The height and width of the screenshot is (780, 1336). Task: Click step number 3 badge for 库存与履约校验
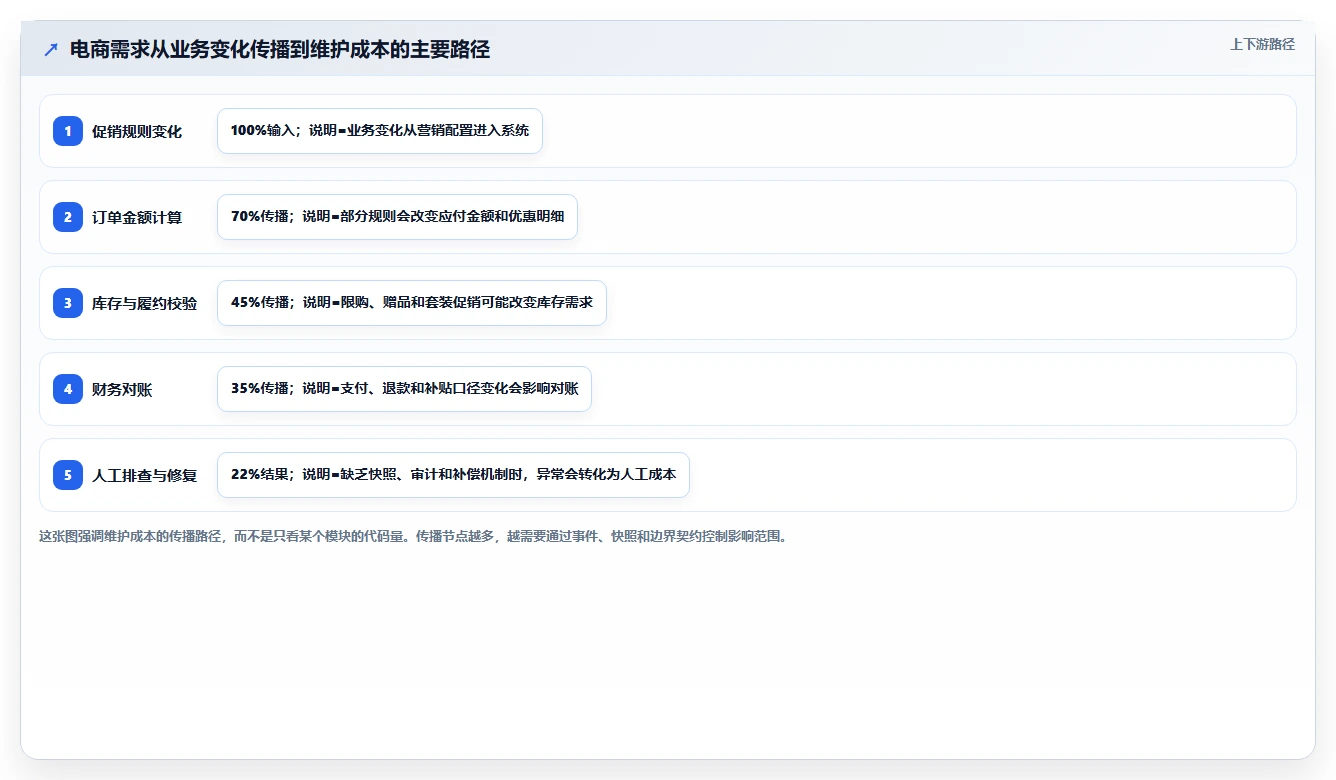pos(68,302)
